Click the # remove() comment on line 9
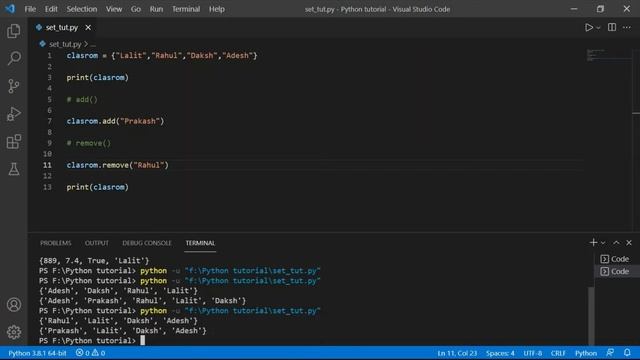640x360 pixels. click(89, 143)
